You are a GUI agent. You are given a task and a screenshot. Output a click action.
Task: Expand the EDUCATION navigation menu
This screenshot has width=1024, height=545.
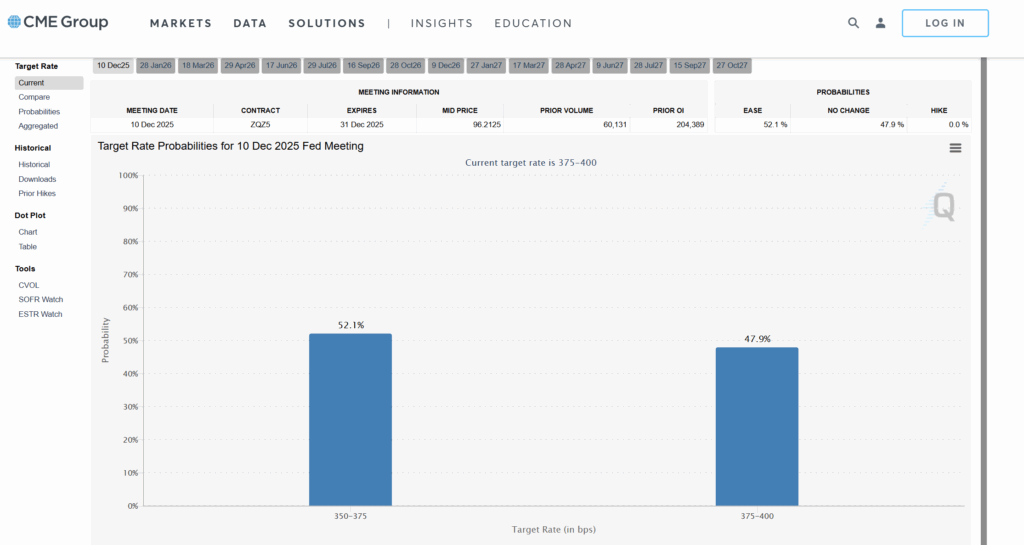[533, 23]
